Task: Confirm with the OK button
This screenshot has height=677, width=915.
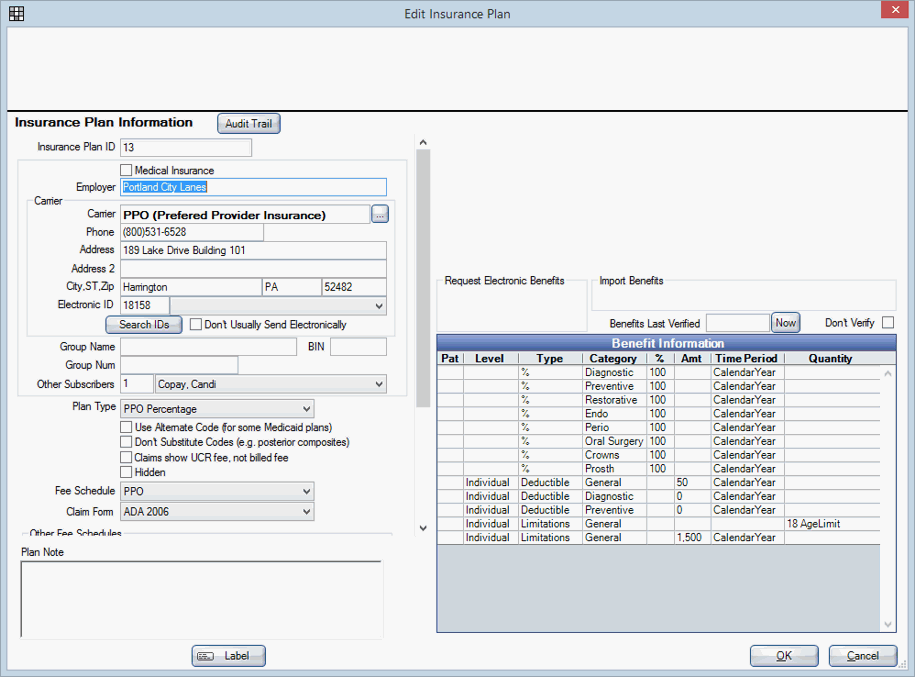Action: click(784, 656)
